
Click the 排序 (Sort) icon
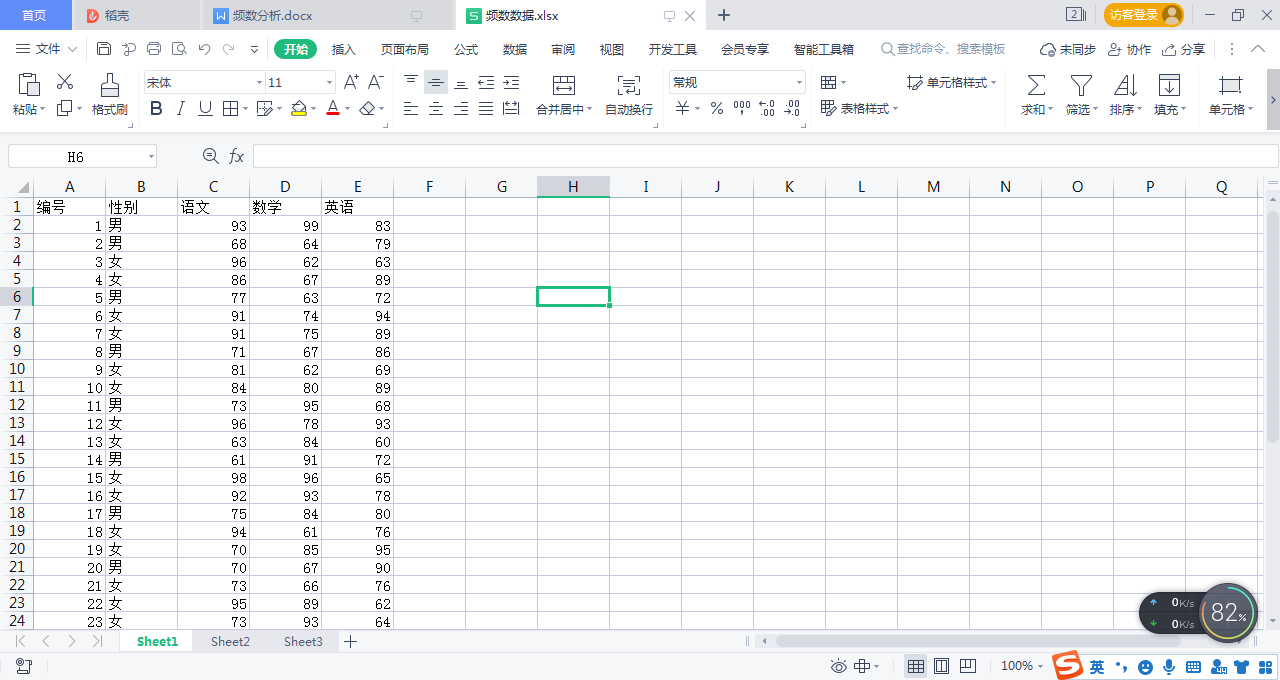point(1124,95)
